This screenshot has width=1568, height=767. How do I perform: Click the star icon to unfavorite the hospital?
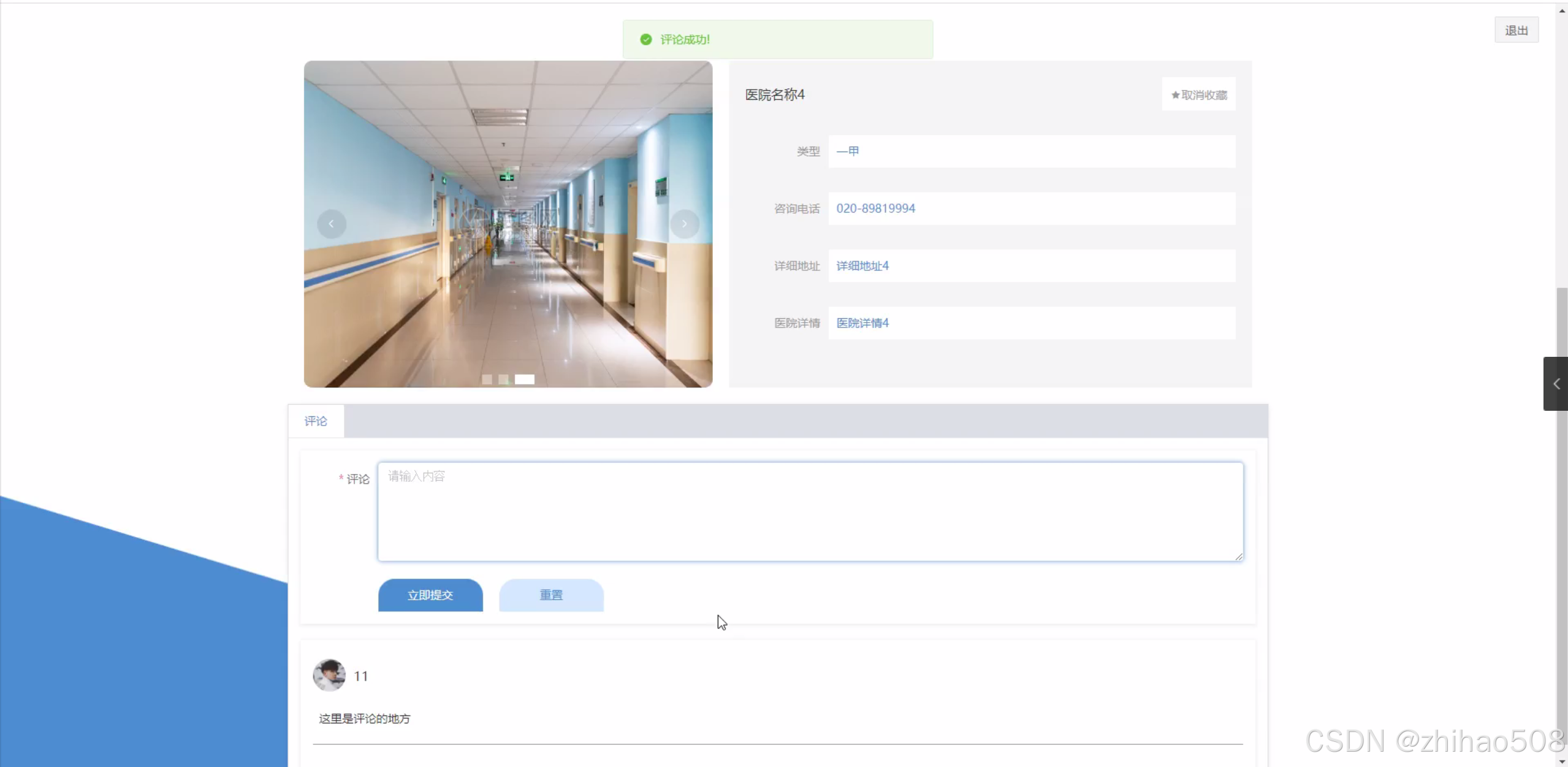[1175, 95]
